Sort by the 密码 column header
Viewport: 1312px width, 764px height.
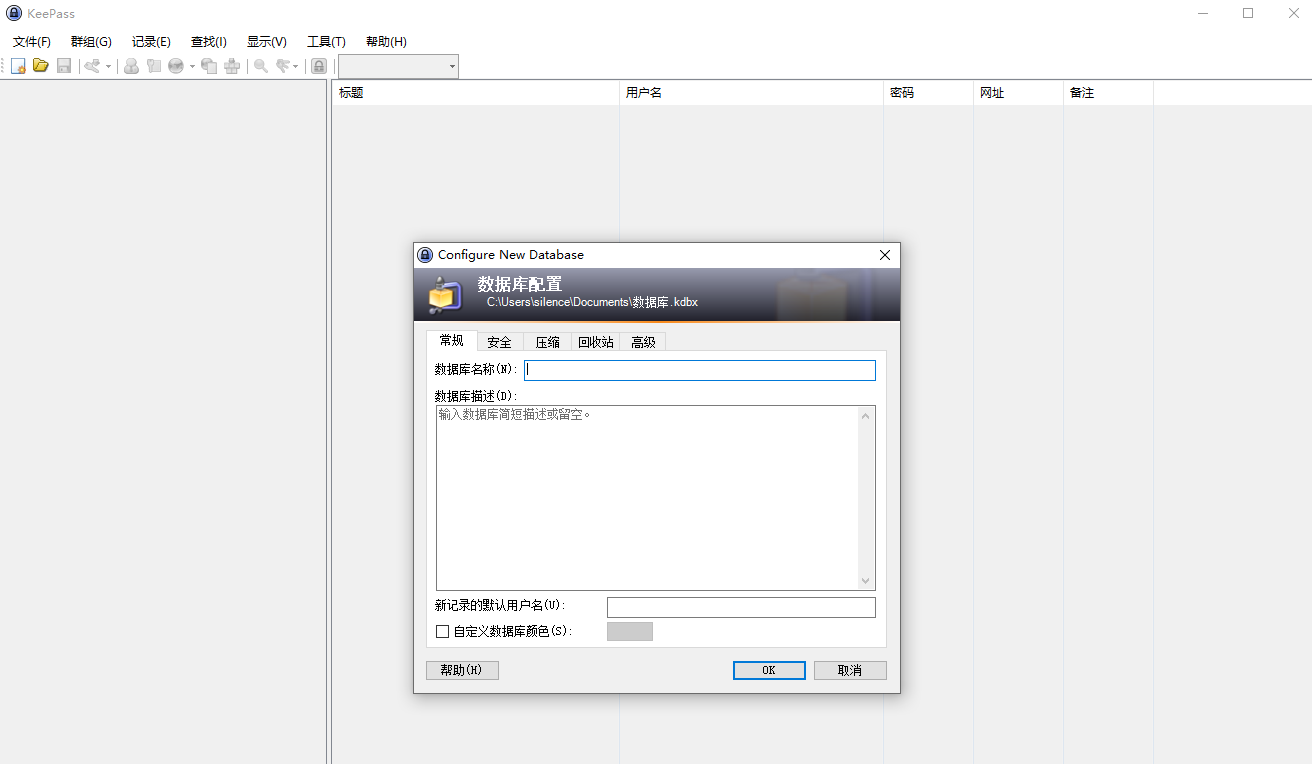[x=928, y=93]
